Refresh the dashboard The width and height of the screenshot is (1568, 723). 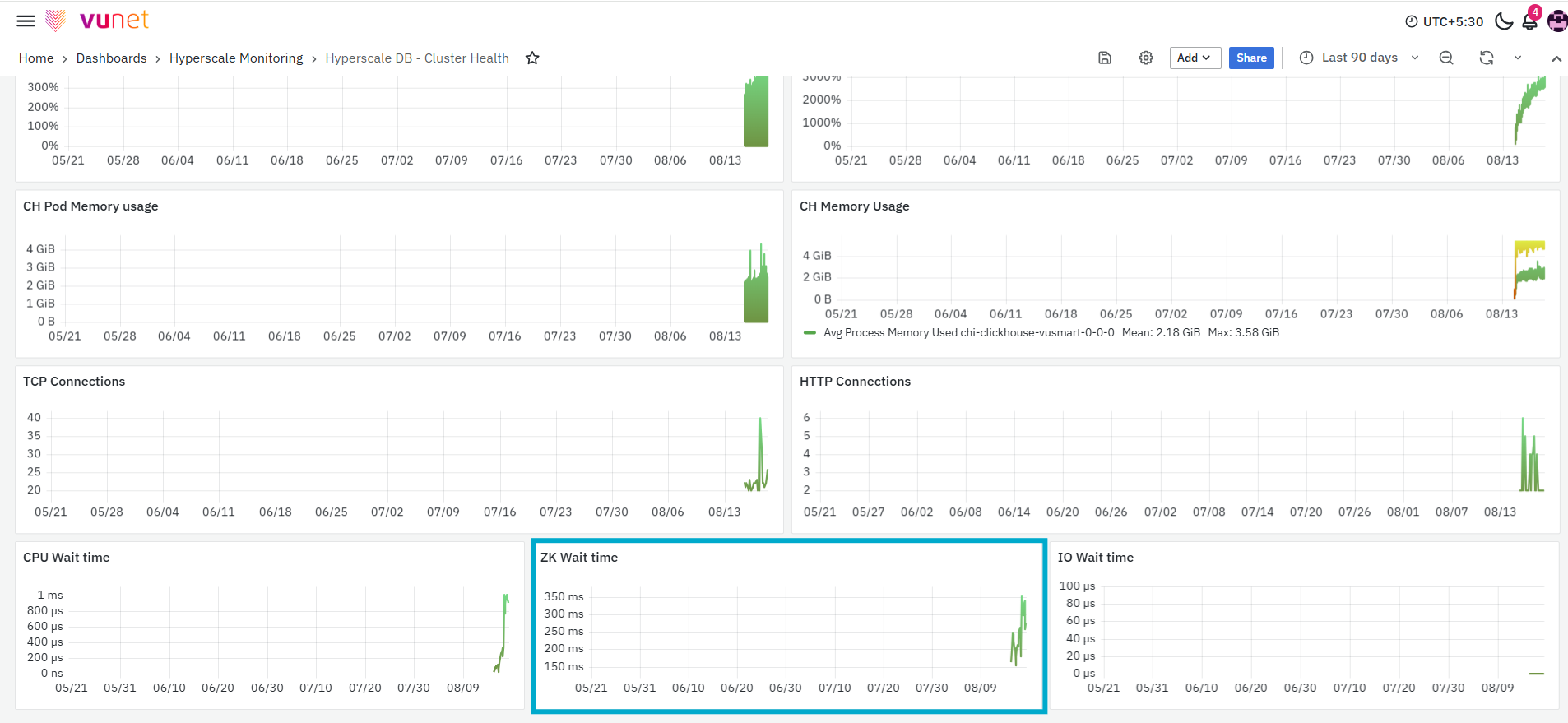(x=1487, y=58)
